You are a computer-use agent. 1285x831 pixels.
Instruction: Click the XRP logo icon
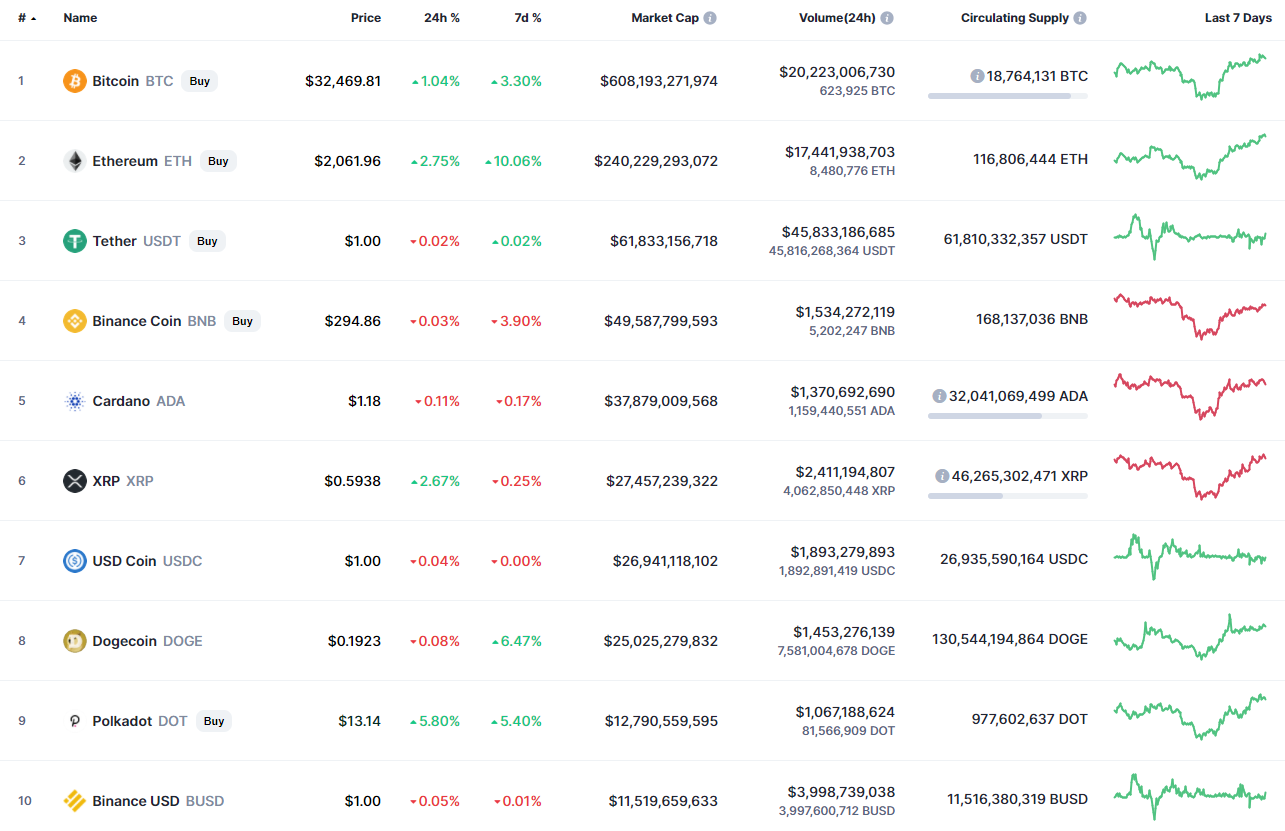coord(75,481)
